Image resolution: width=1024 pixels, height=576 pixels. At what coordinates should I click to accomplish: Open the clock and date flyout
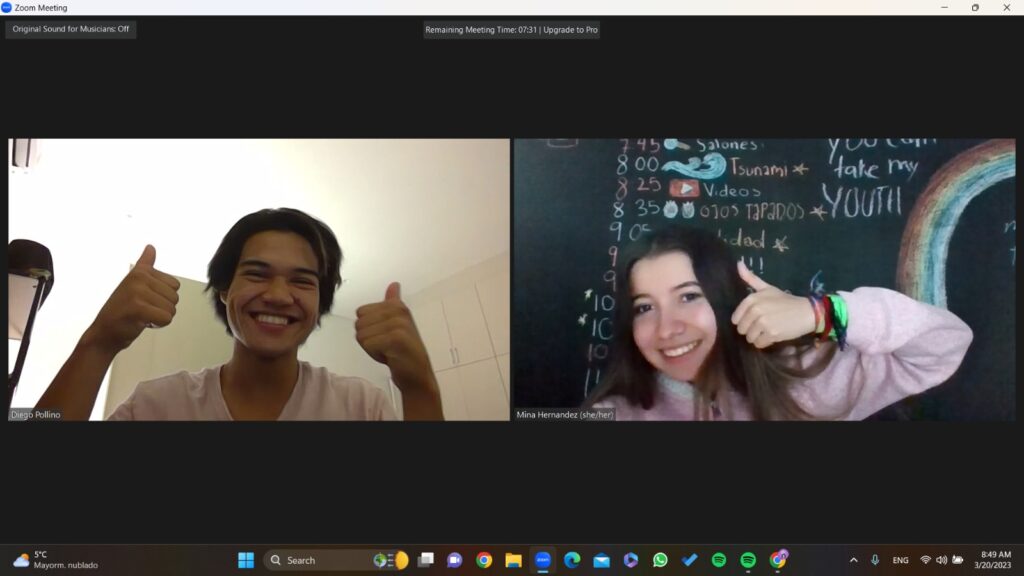995,560
